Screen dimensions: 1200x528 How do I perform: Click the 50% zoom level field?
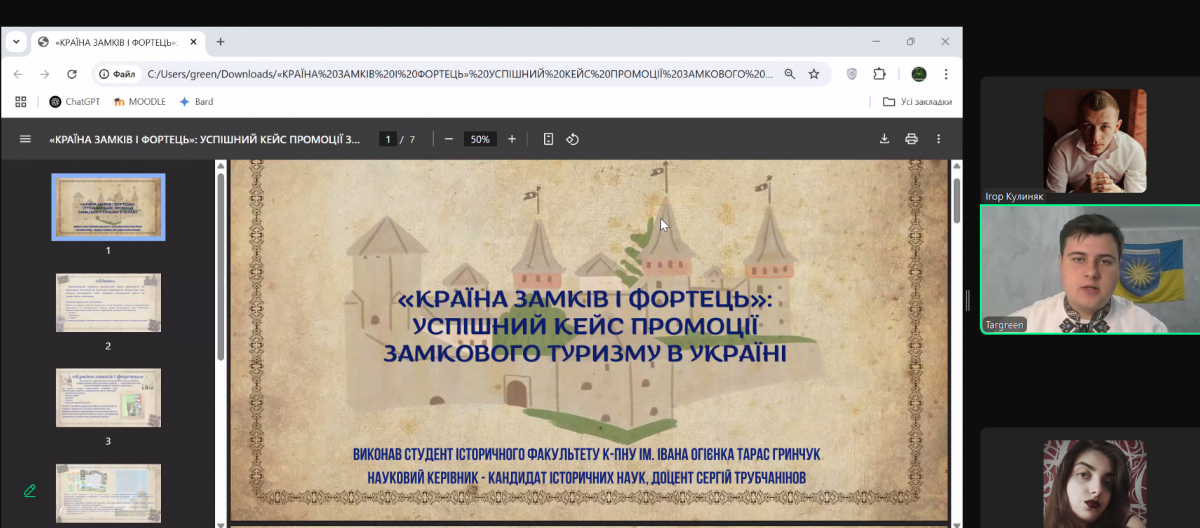(x=480, y=139)
